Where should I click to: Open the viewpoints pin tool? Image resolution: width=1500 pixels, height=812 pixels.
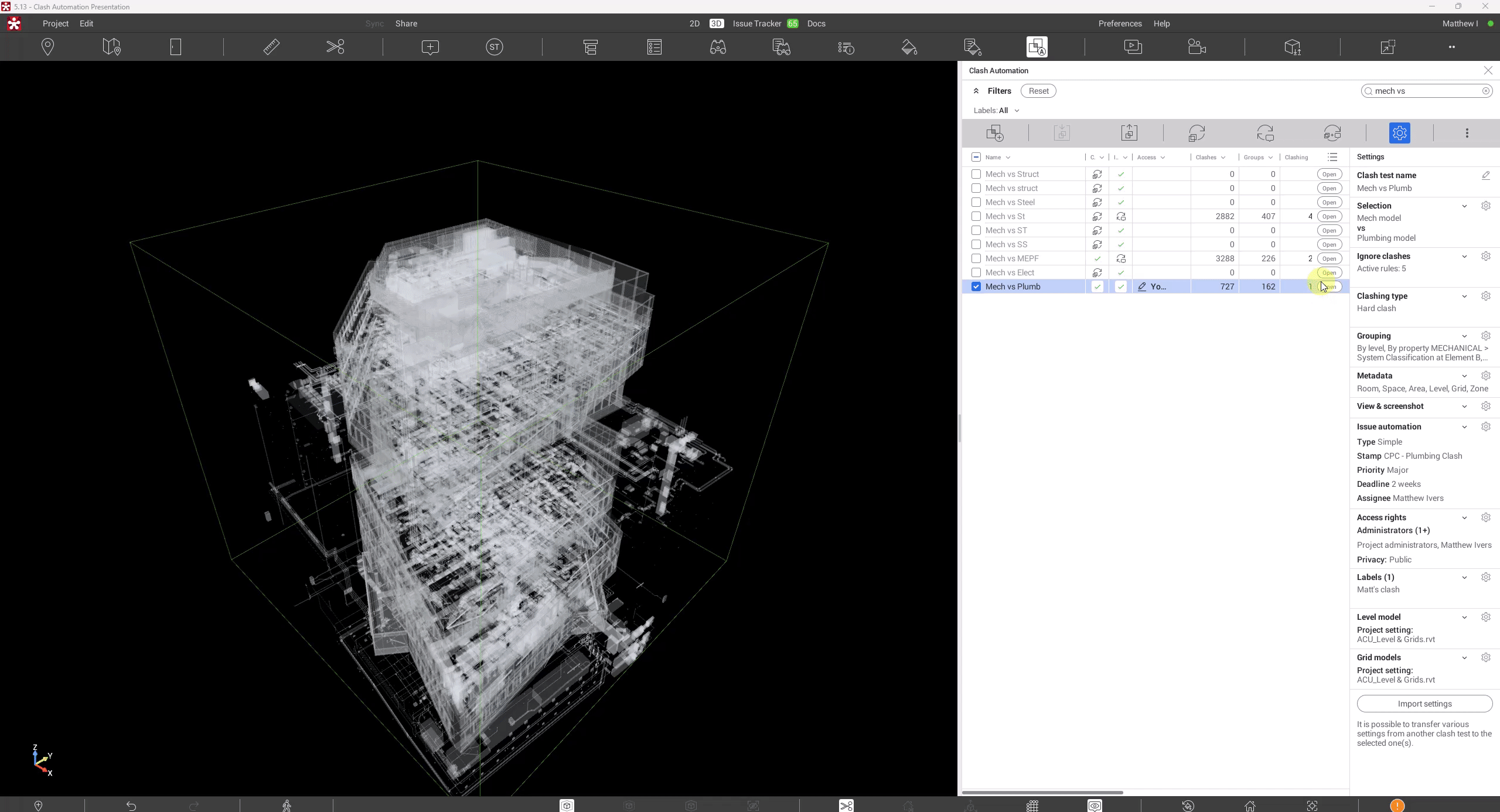[47, 47]
